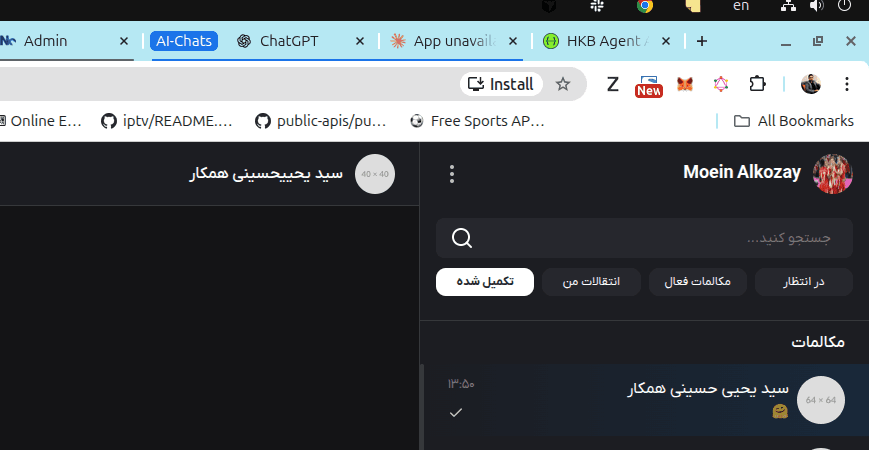The width and height of the screenshot is (869, 450).
Task: Select the انتقالات من filter chip
Action: (x=592, y=282)
